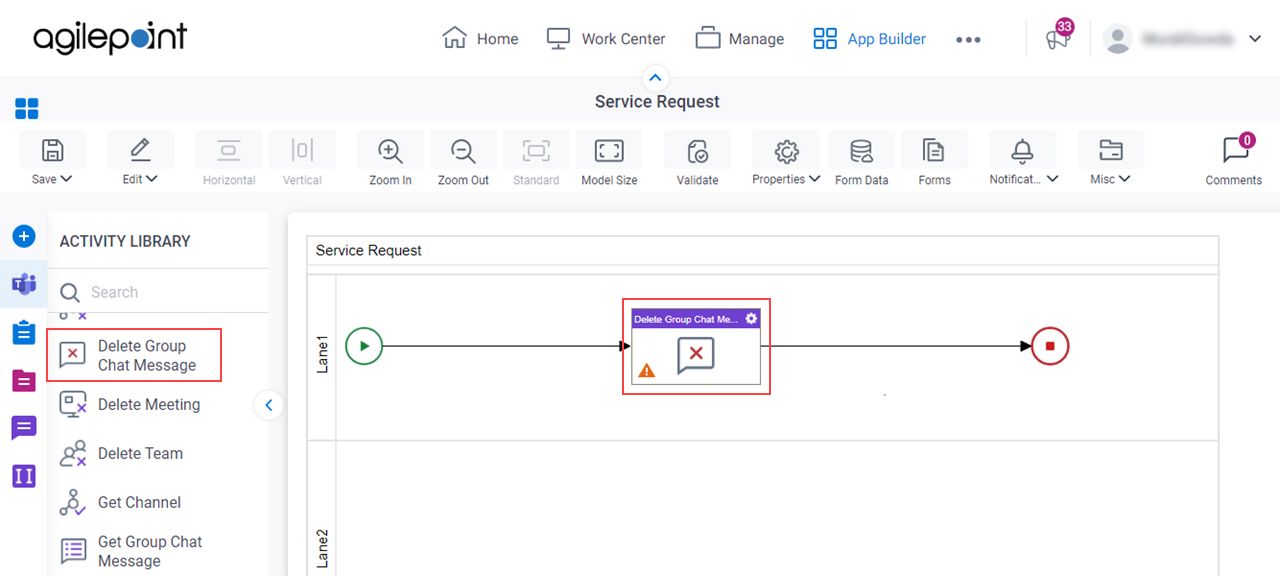Click the red end event circle
The height and width of the screenshot is (576, 1280).
(1050, 346)
